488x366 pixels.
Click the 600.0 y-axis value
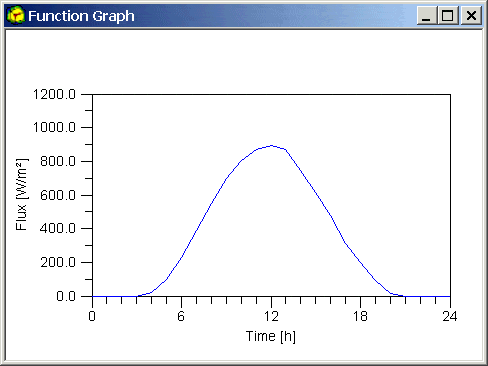tap(58, 195)
